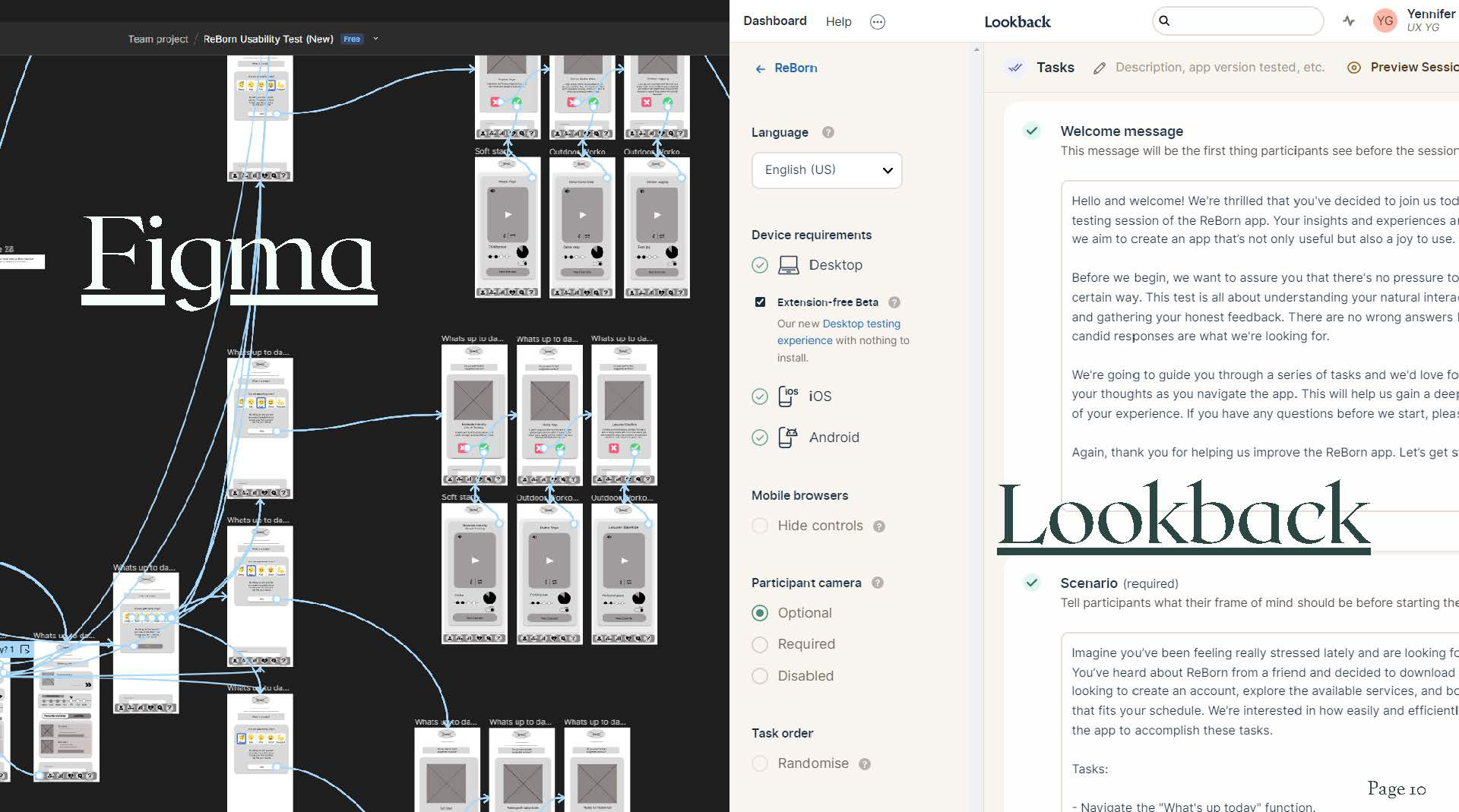Enable Randomise task order

[760, 763]
